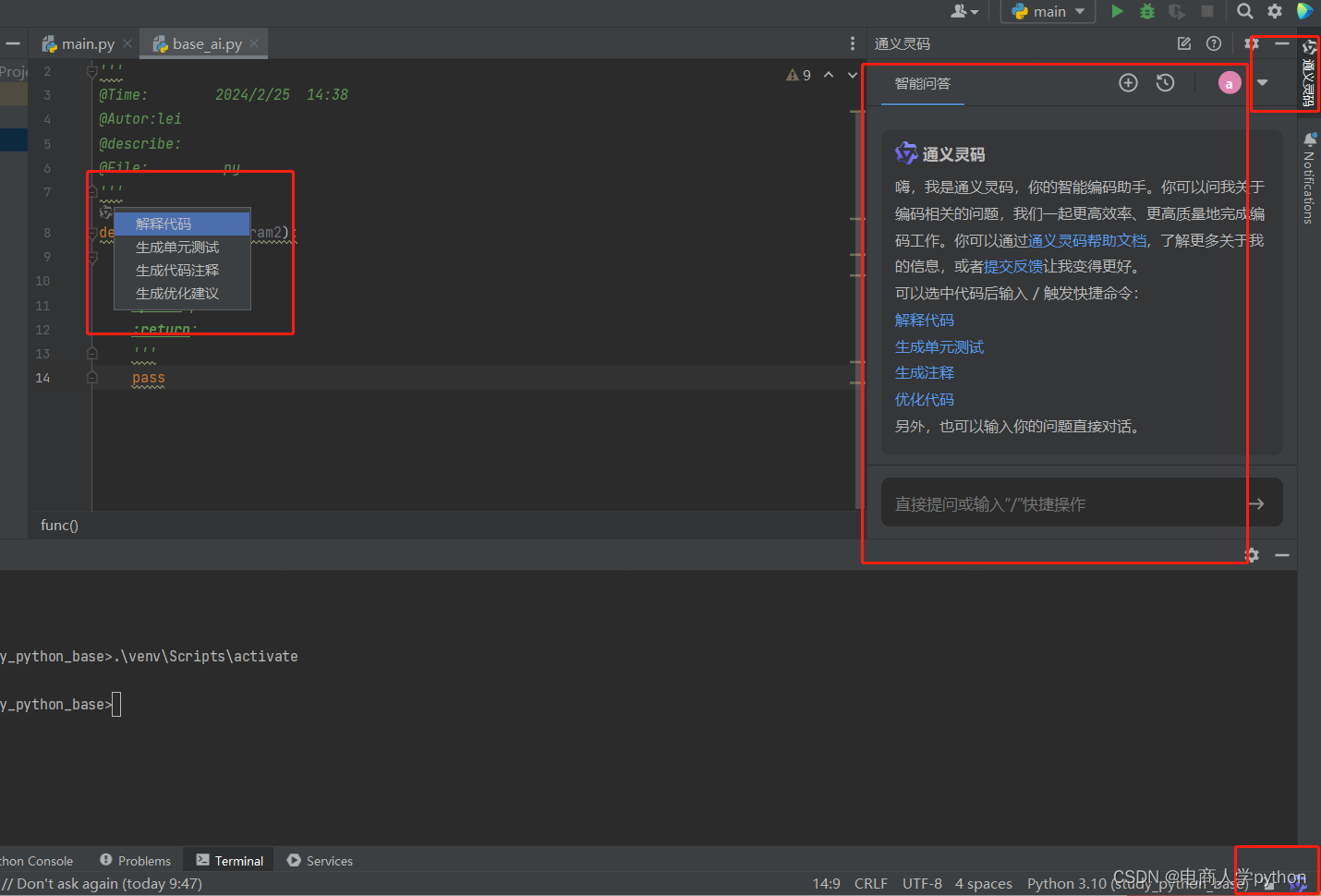Viewport: 1321px width, 896px height.
Task: Go to next highlighted error with down arrow
Action: (852, 75)
